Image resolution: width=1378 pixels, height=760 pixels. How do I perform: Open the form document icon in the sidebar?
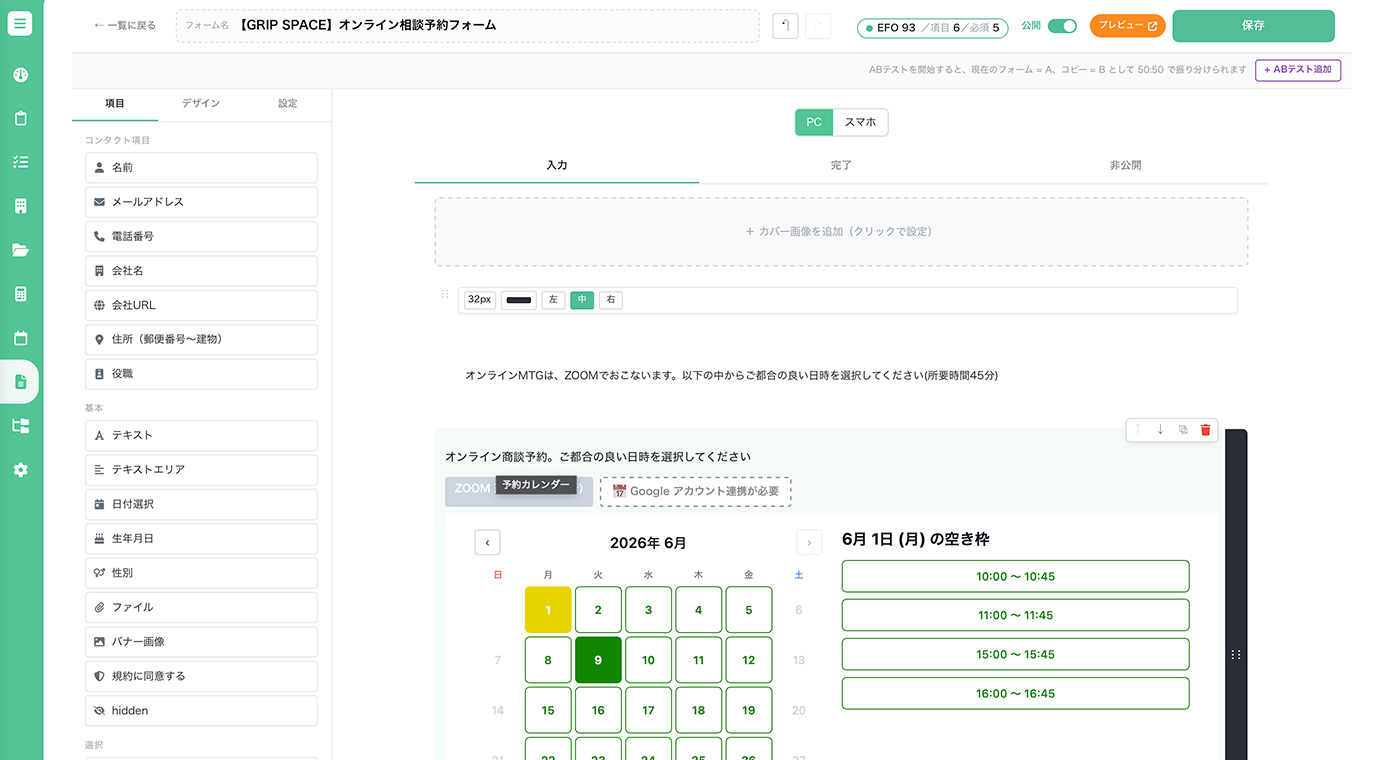pyautogui.click(x=20, y=382)
